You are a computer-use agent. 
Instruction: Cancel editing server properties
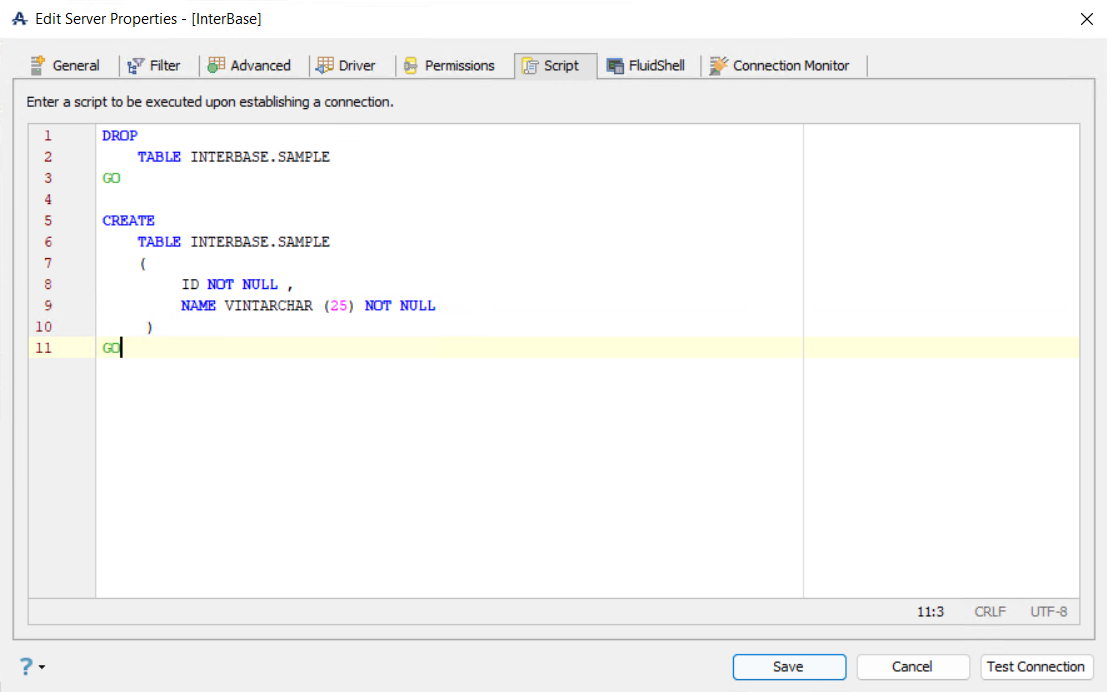click(x=913, y=667)
